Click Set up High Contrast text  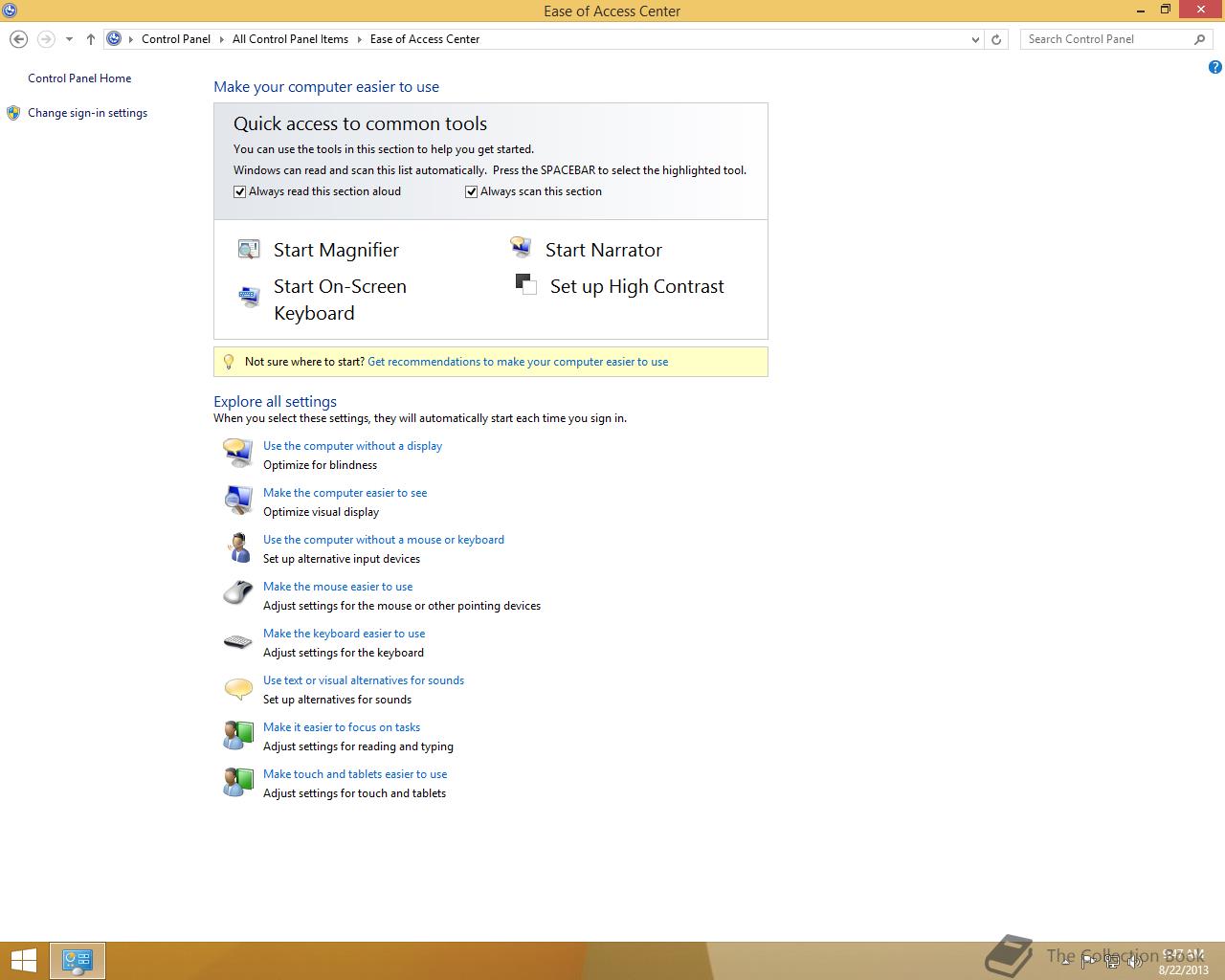click(637, 286)
